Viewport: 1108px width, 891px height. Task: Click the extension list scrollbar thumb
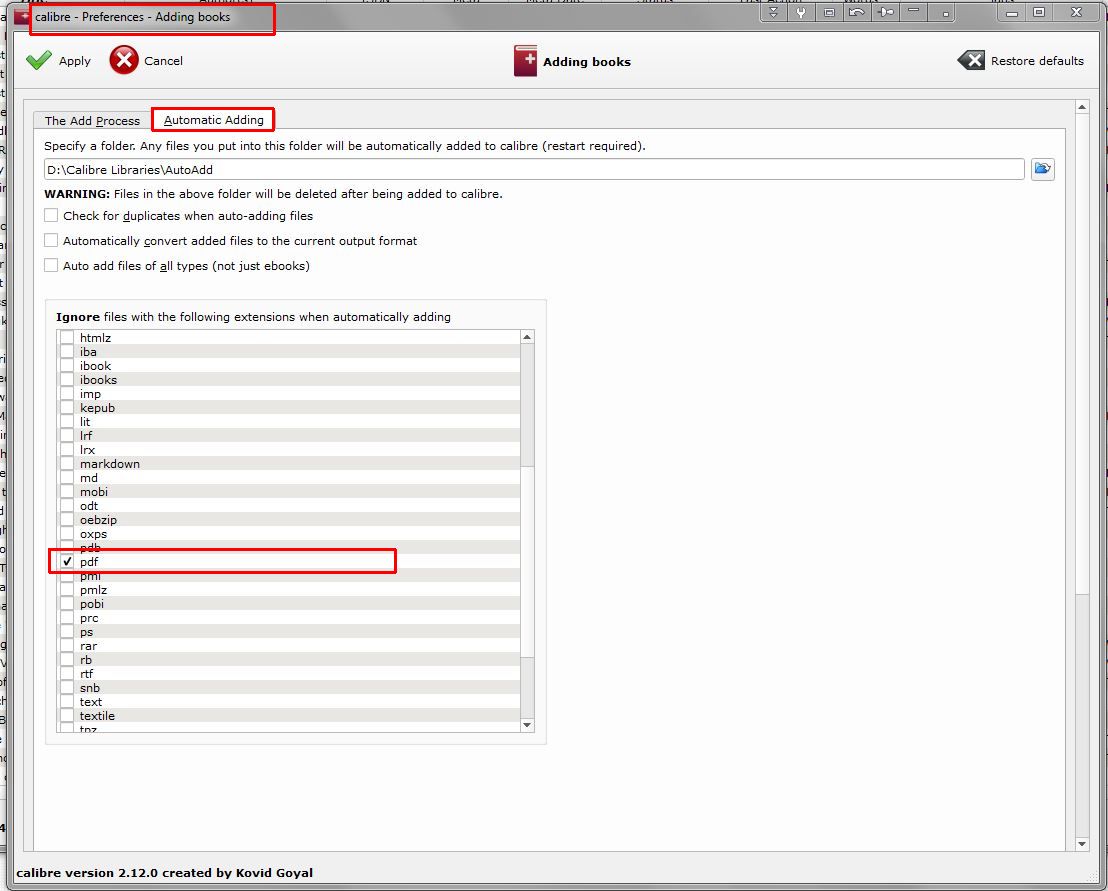pos(527,562)
